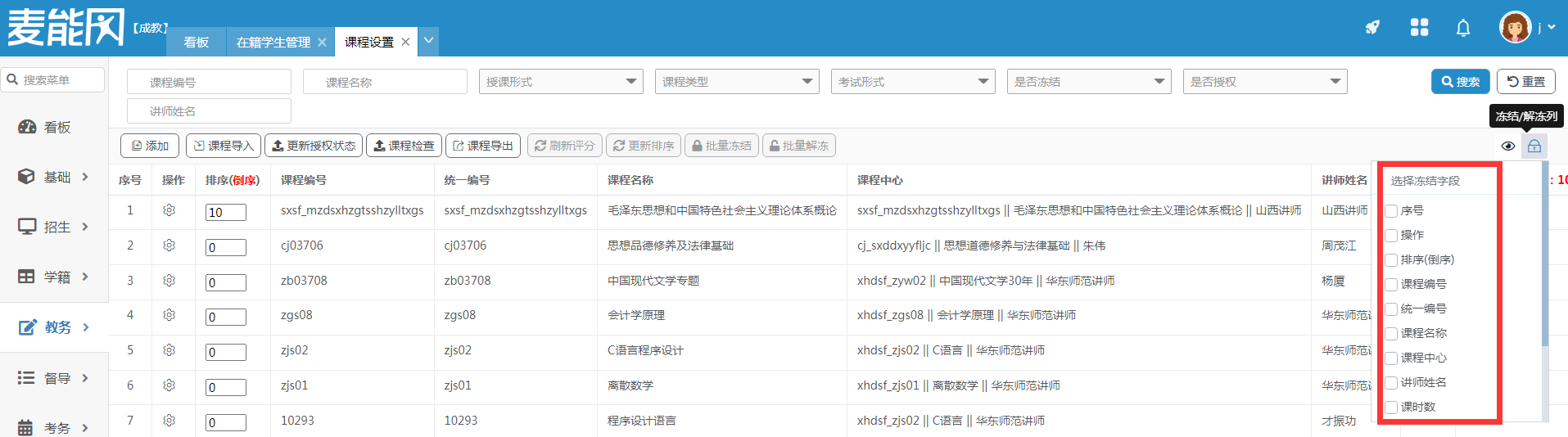Expand the 是否冻结 dropdown
Image resolution: width=1568 pixels, height=437 pixels.
[1089, 82]
